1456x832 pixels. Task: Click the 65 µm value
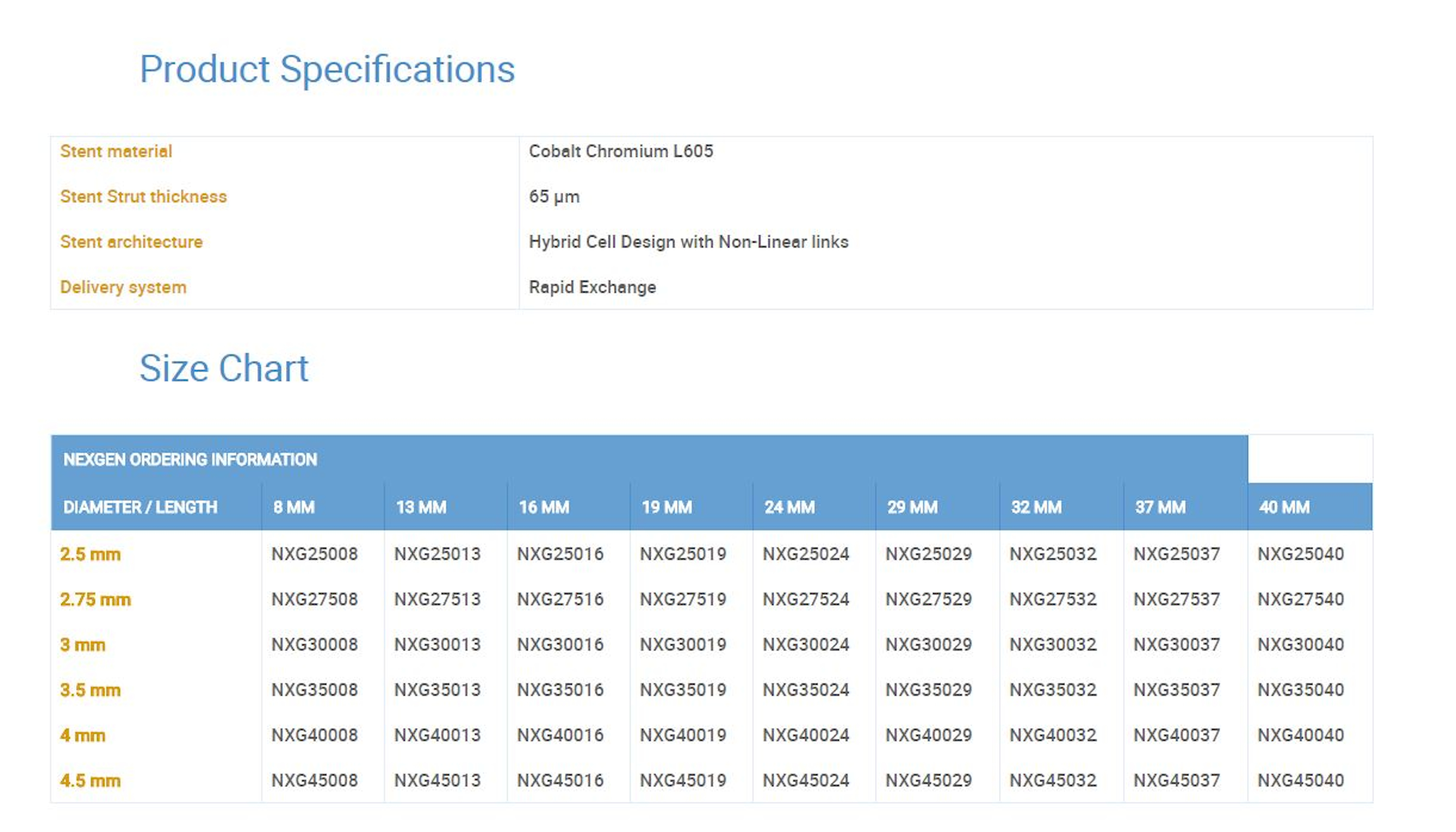554,197
